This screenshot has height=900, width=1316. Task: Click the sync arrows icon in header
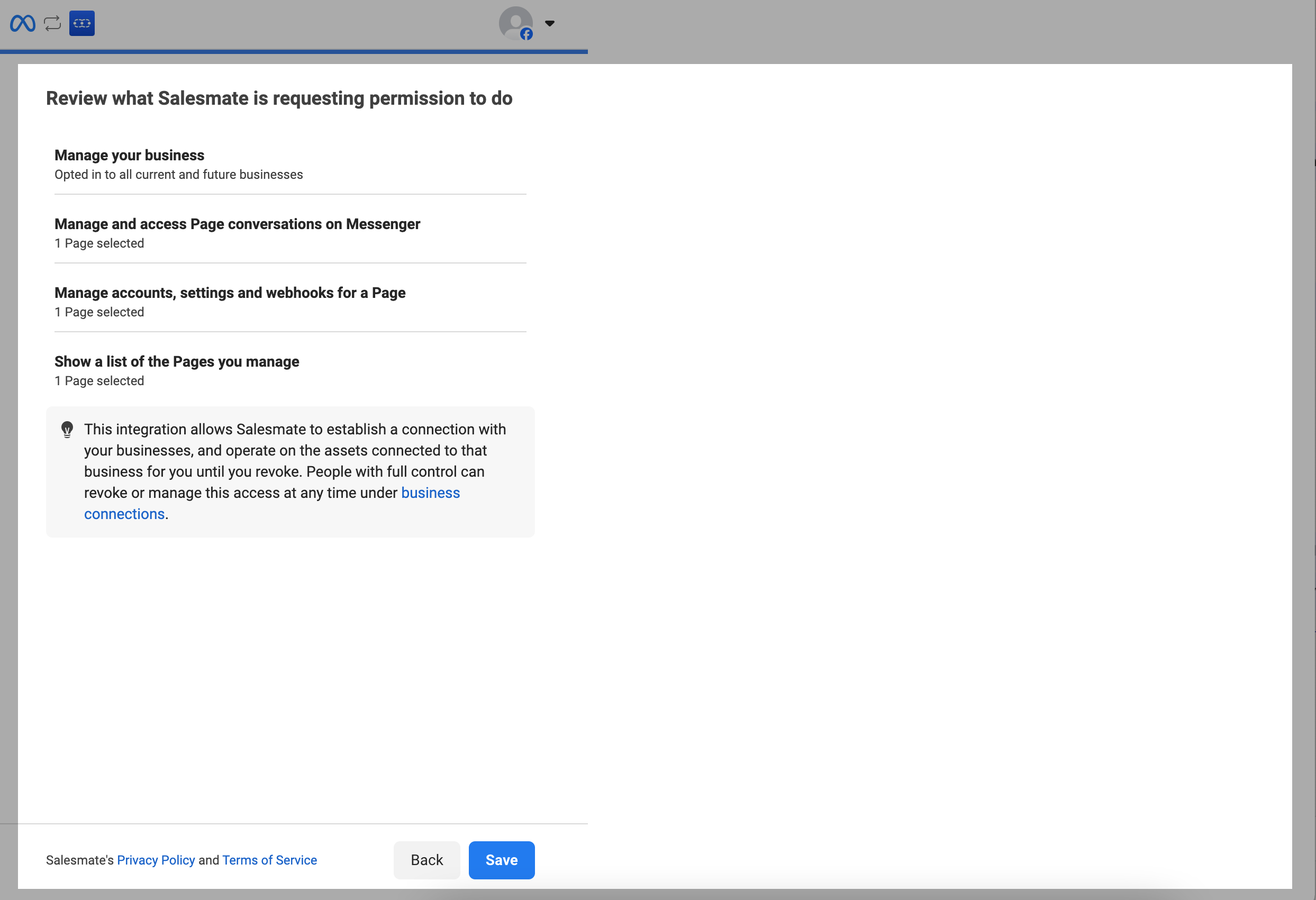click(52, 23)
